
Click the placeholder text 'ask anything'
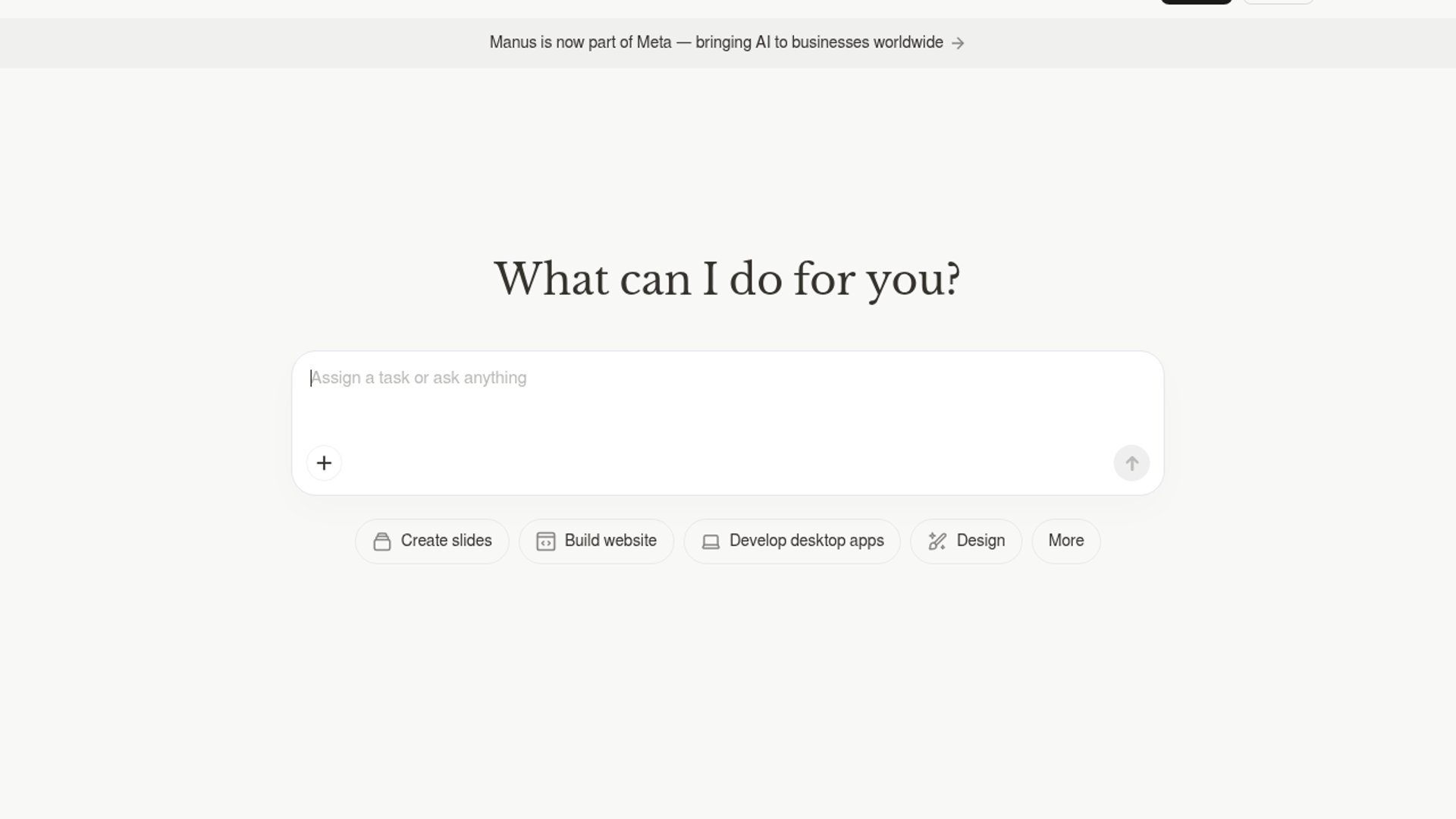point(479,378)
